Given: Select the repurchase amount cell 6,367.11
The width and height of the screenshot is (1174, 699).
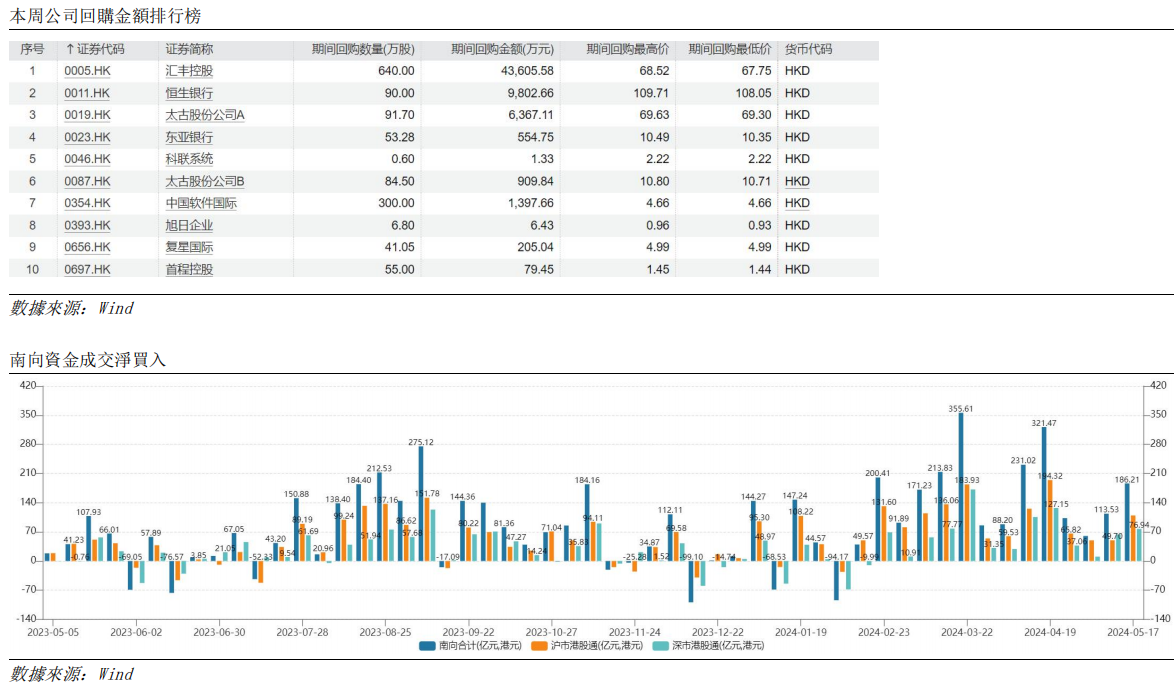Looking at the screenshot, I should pos(531,115).
